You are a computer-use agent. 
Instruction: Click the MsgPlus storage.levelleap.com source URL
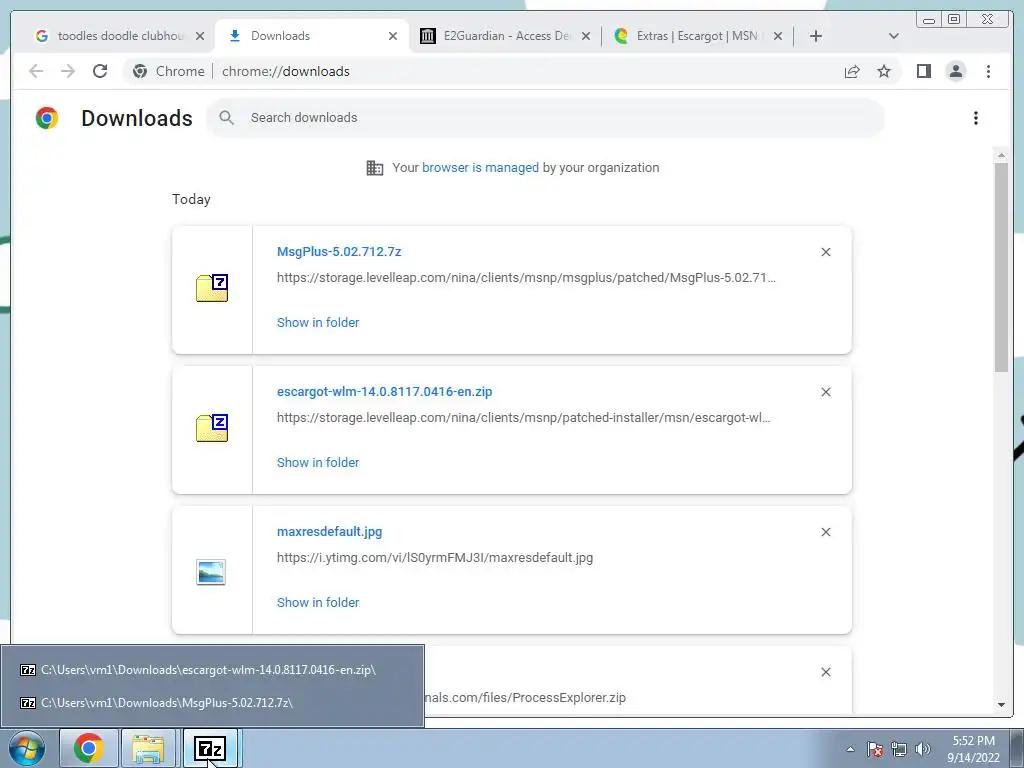click(526, 278)
